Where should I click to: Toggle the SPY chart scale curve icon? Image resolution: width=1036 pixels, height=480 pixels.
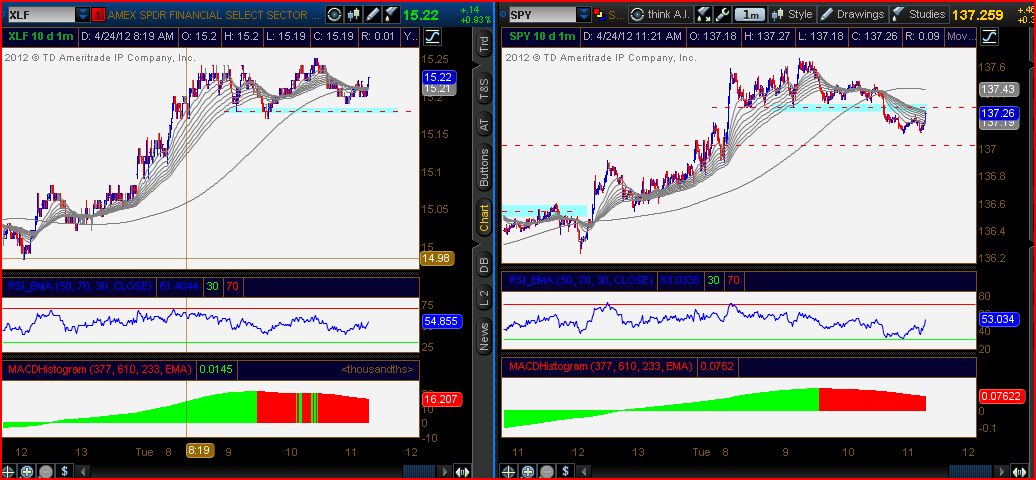(x=989, y=37)
